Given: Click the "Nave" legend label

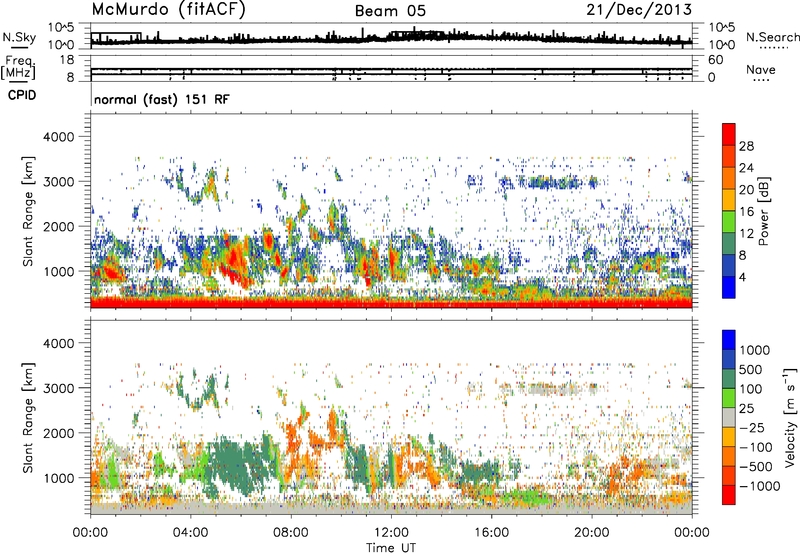Looking at the screenshot, I should click(x=760, y=70).
